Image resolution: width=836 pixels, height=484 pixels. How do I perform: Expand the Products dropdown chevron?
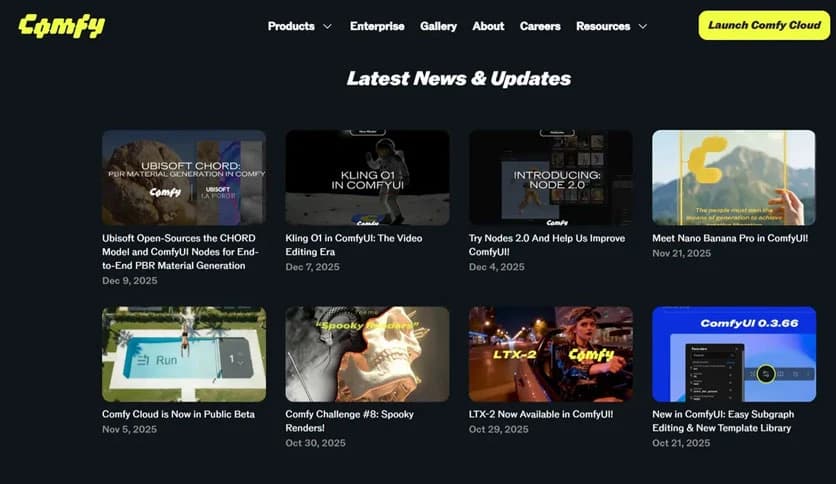point(327,27)
